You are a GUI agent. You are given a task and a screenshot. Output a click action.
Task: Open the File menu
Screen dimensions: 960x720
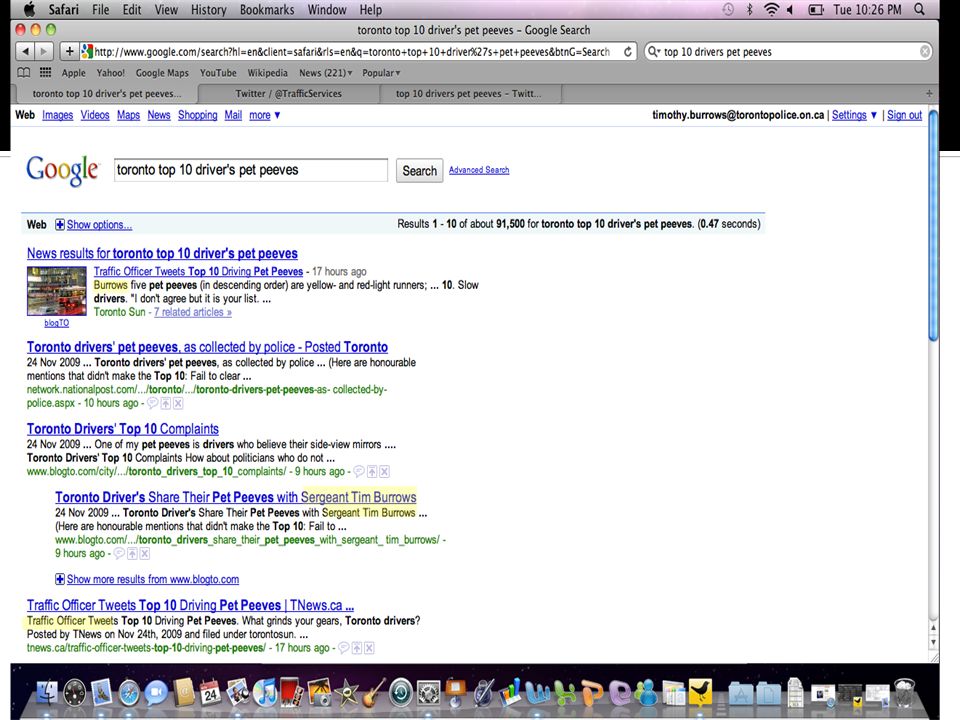point(100,10)
